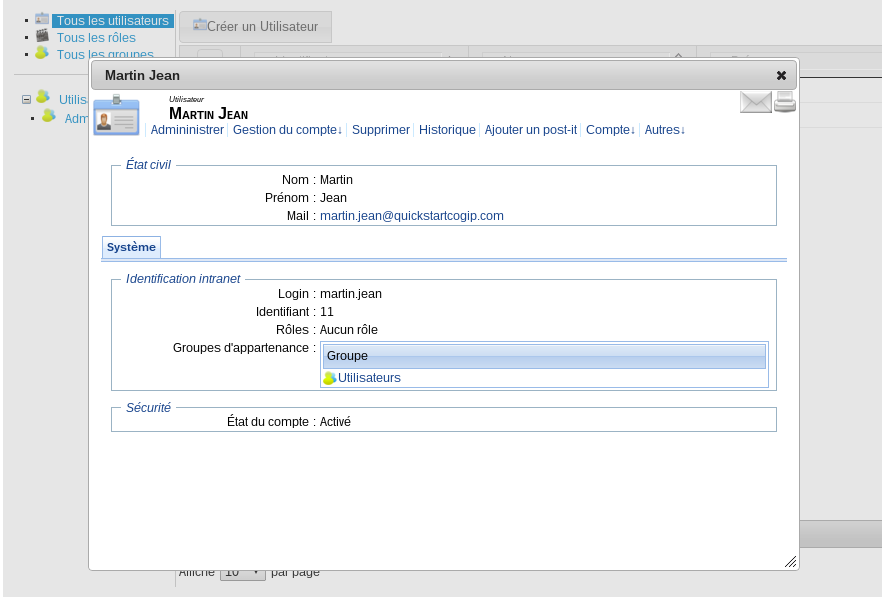Click the user ID card icon
Screen dimensions: 882x597
point(116,115)
